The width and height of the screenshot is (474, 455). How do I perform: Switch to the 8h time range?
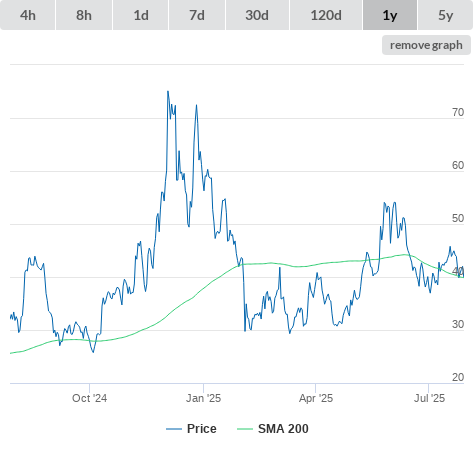click(x=84, y=15)
